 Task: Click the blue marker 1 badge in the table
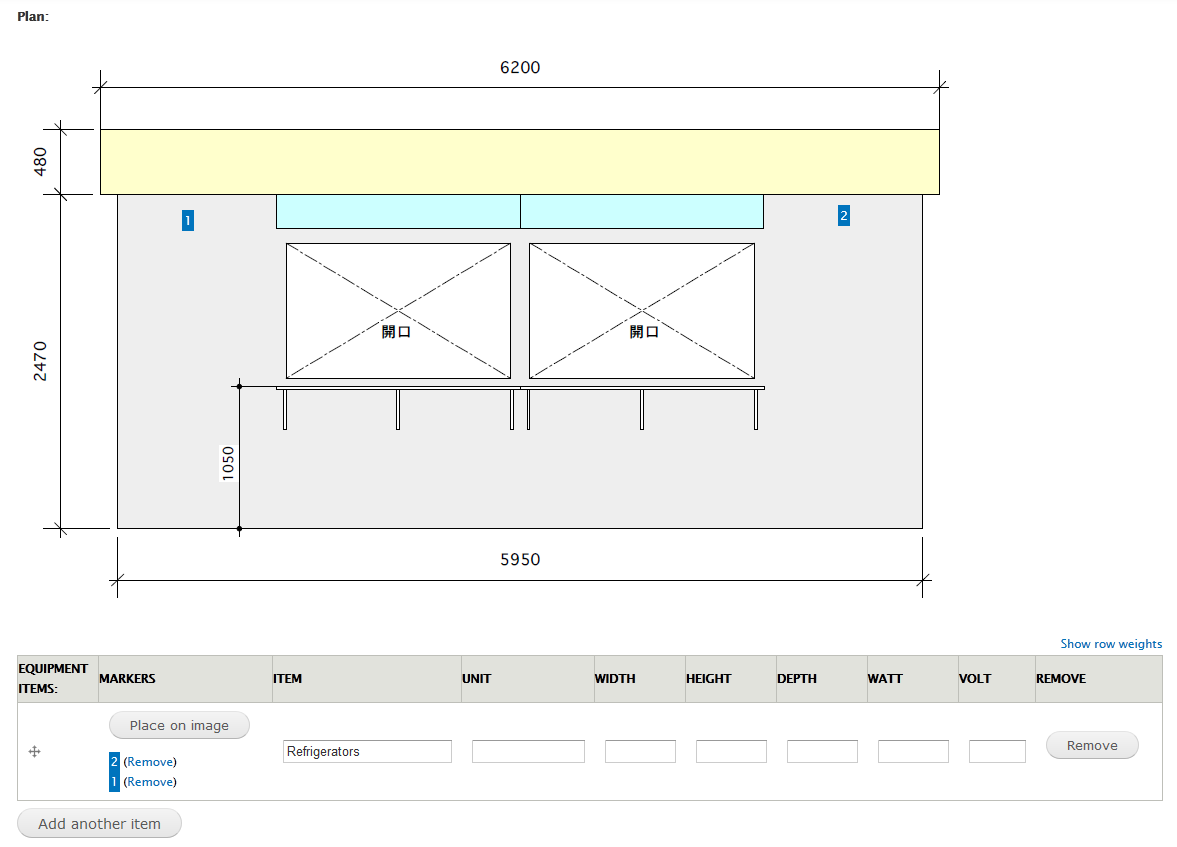tap(113, 781)
